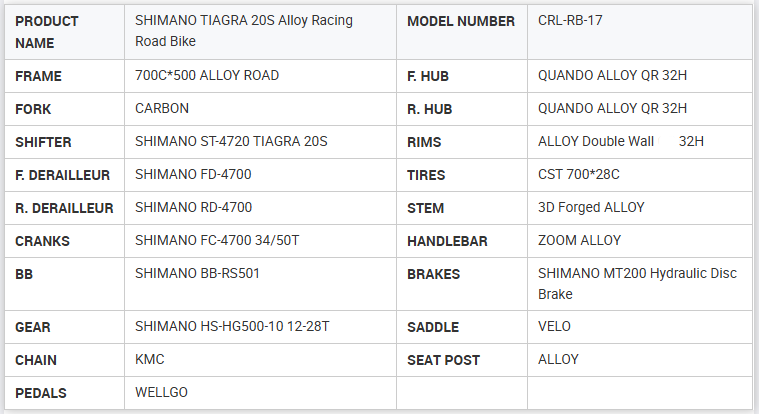This screenshot has width=759, height=414.
Task: Select the SHIMANO RD-4700 value
Action: coord(193,208)
